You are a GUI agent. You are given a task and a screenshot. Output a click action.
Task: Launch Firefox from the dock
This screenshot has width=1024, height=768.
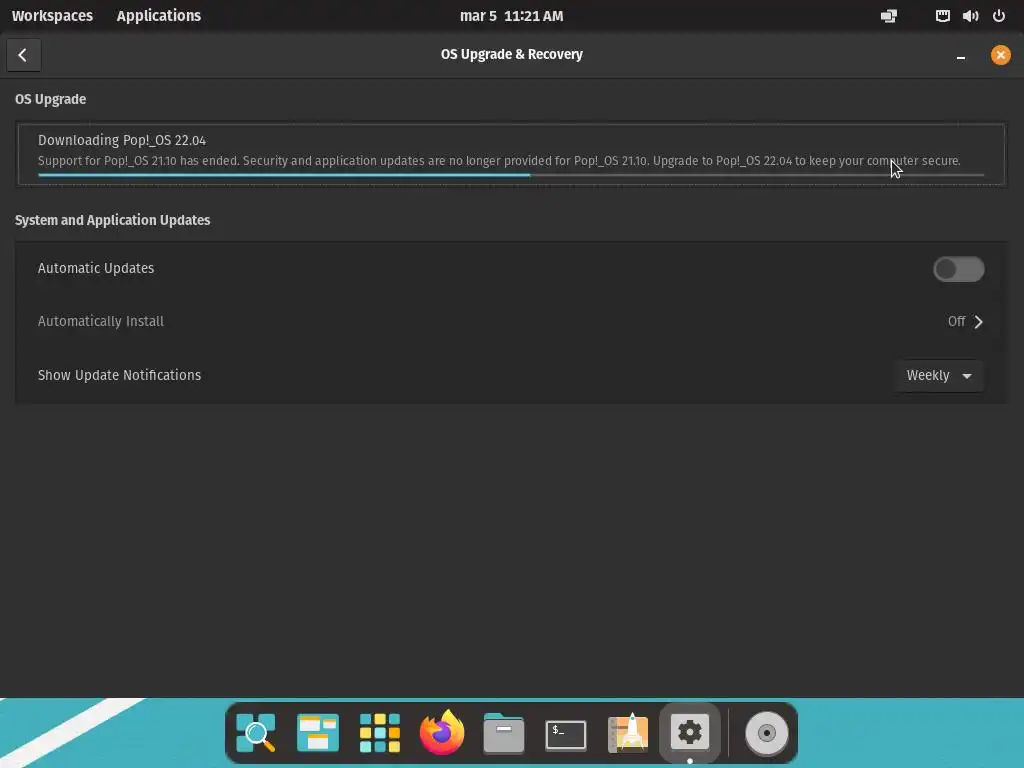[x=441, y=733]
